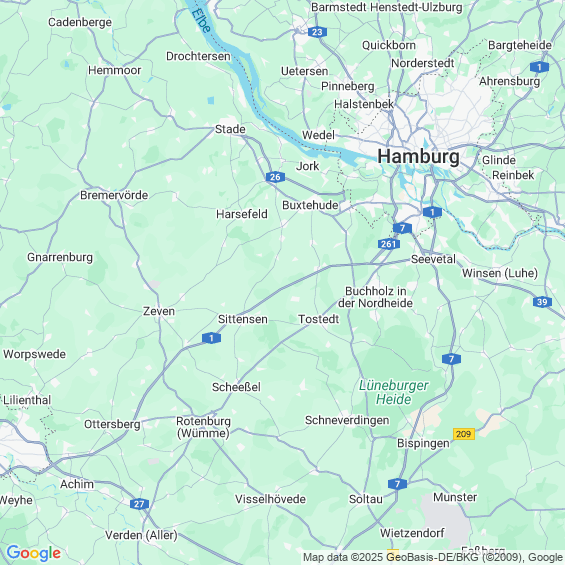Select the Buxtehude town label
This screenshot has height=565, width=565.
click(310, 205)
